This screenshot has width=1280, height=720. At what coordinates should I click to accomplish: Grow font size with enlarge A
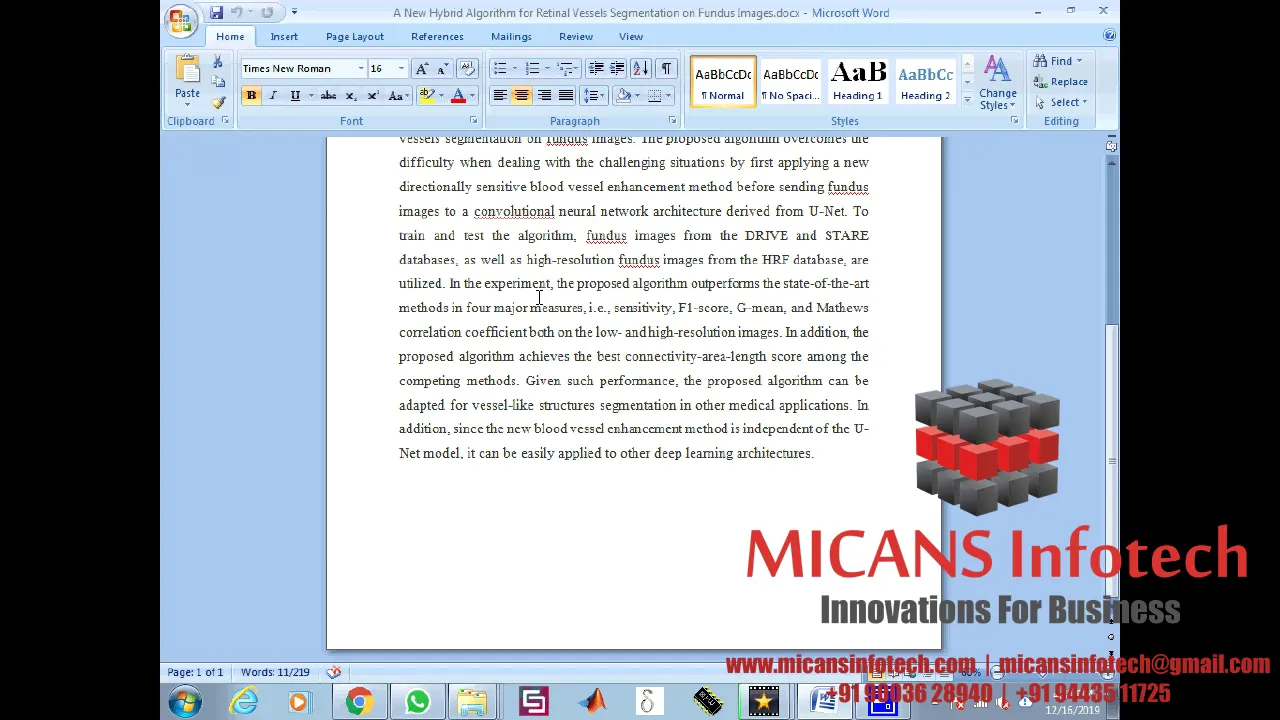tap(421, 69)
